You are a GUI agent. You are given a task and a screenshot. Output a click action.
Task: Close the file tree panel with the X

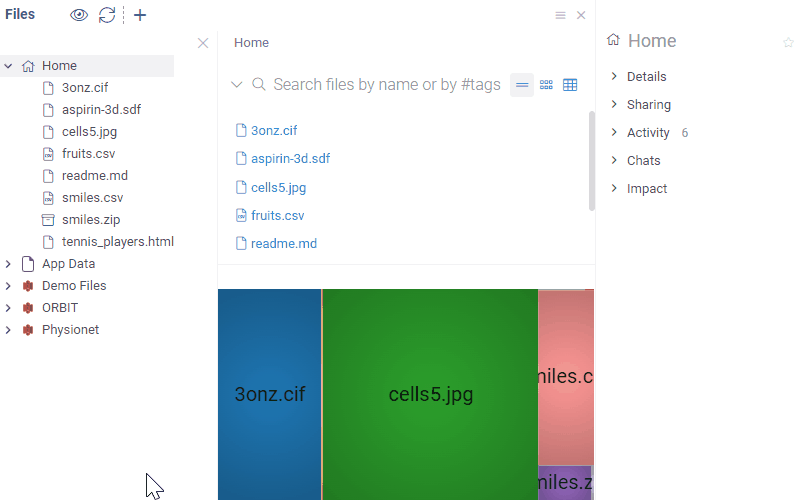coord(203,43)
